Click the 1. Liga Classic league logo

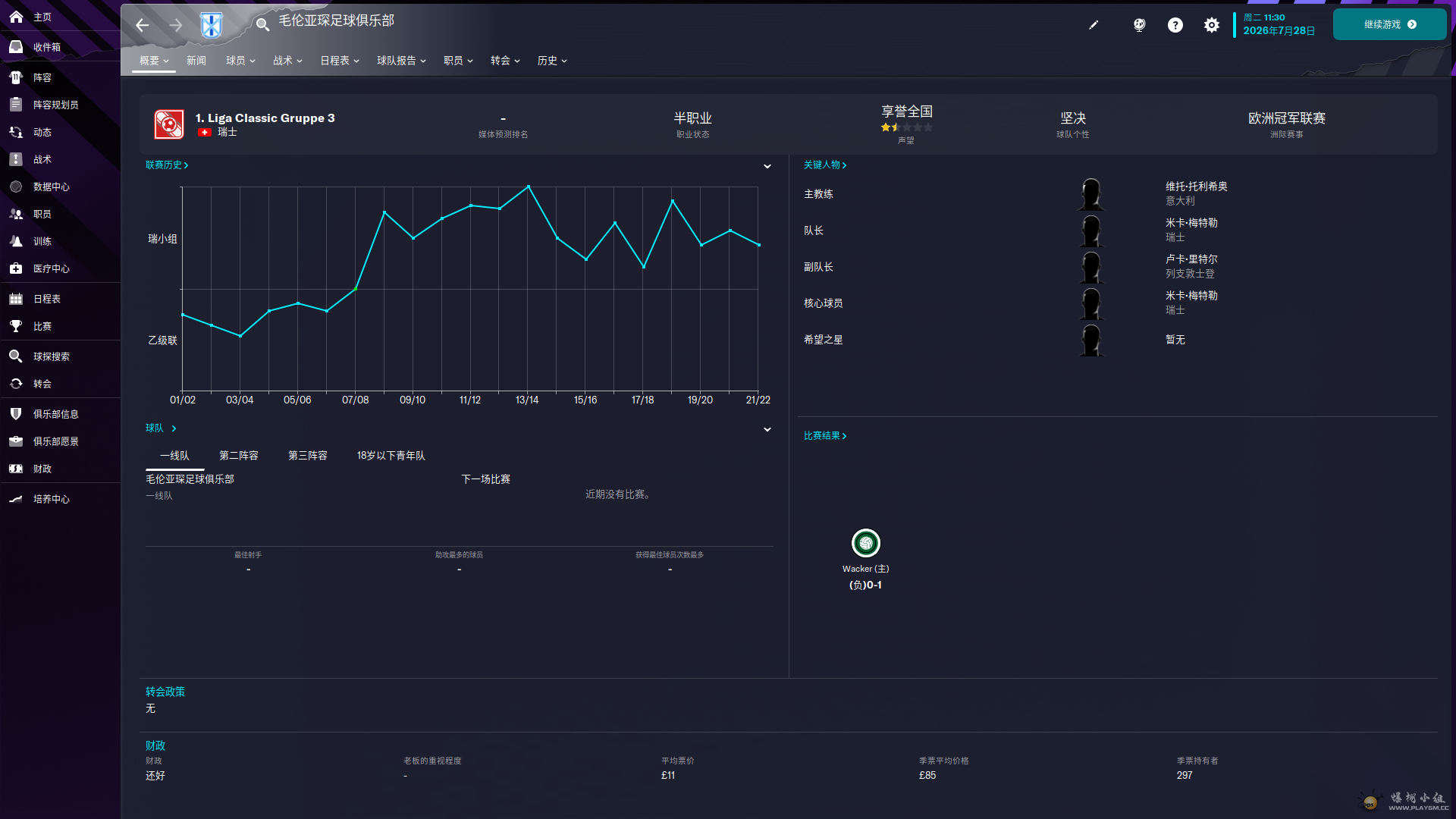pos(169,124)
